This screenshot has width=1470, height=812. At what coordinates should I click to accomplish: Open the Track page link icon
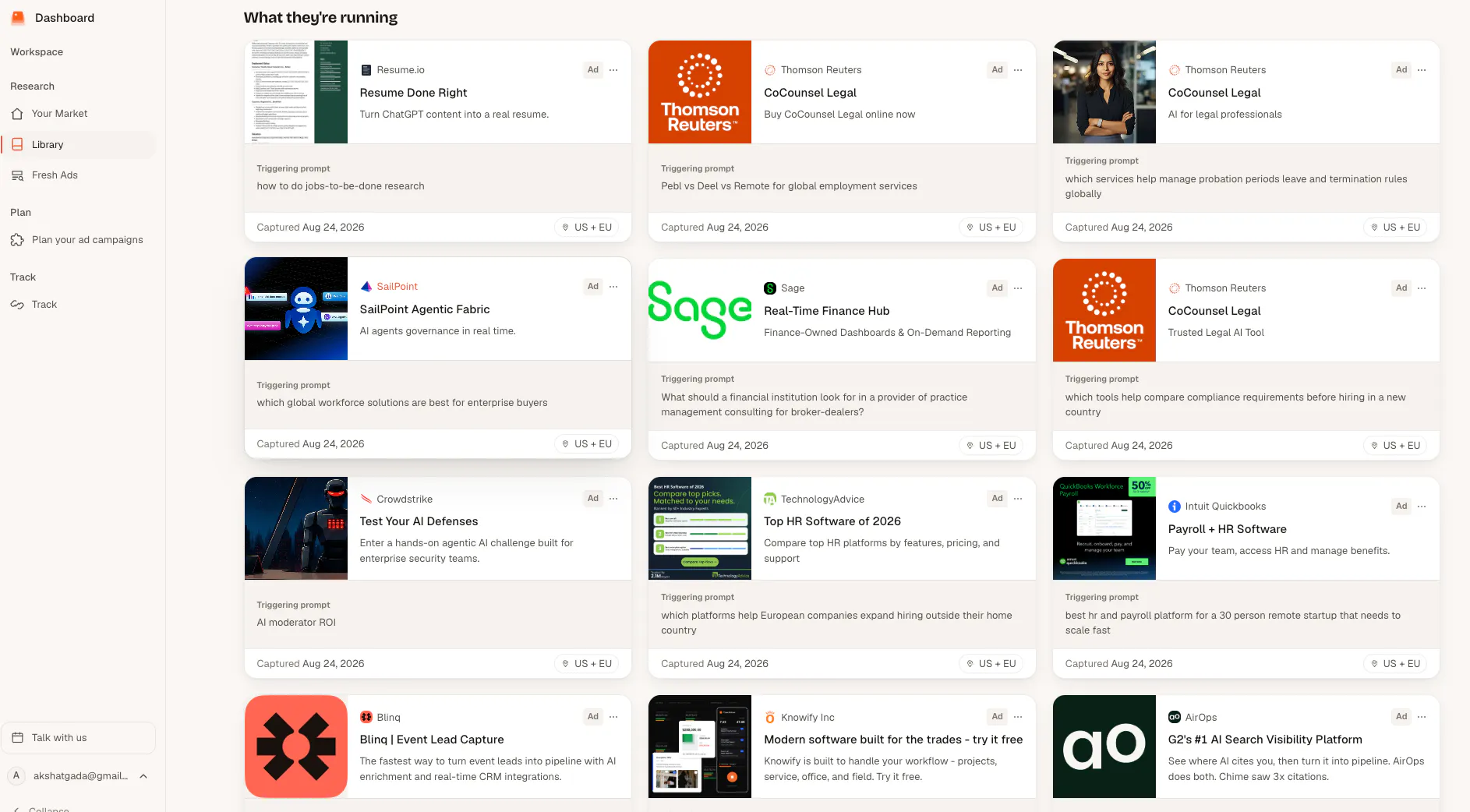click(x=17, y=305)
